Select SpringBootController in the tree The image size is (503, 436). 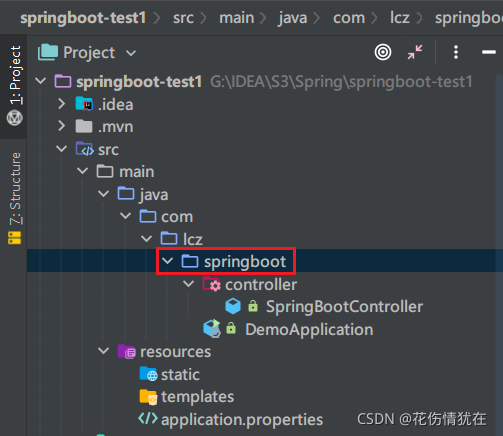344,307
